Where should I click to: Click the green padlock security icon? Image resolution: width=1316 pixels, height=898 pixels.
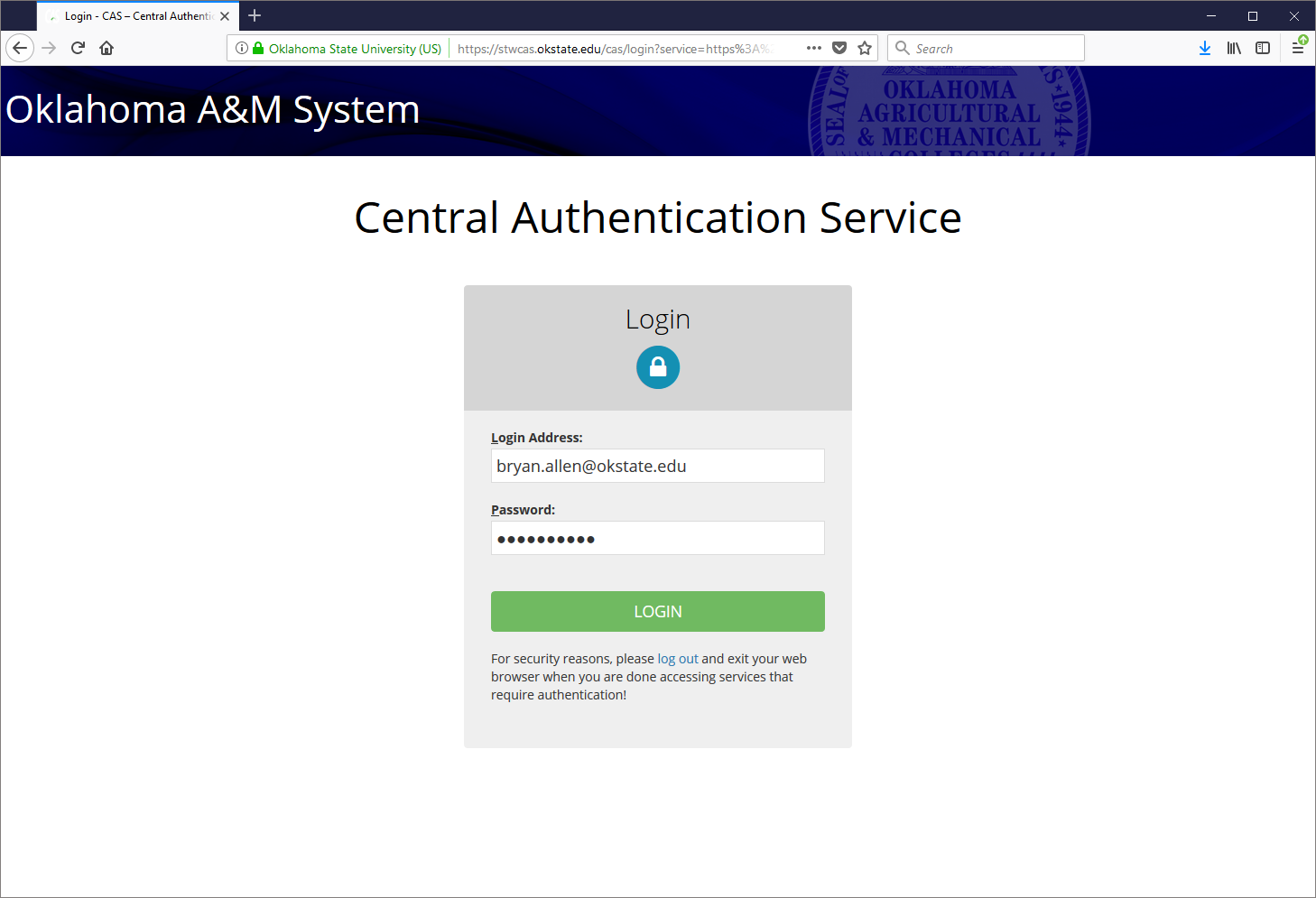tap(257, 48)
